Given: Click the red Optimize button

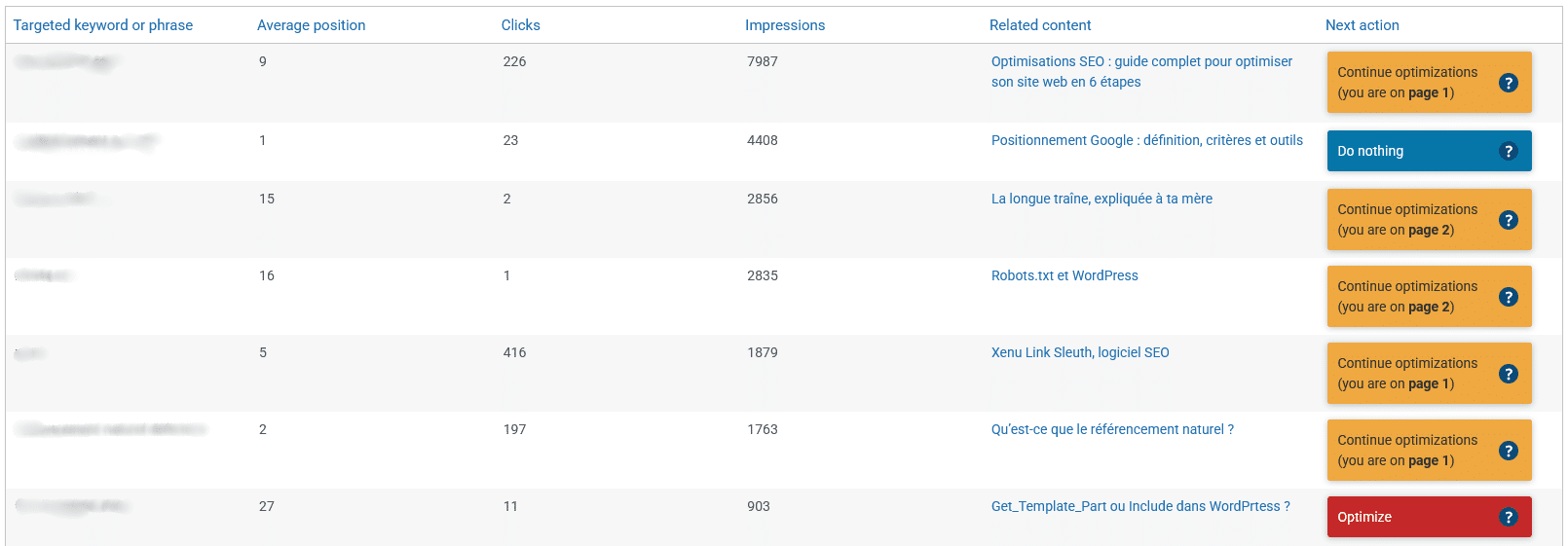Looking at the screenshot, I should [1429, 517].
